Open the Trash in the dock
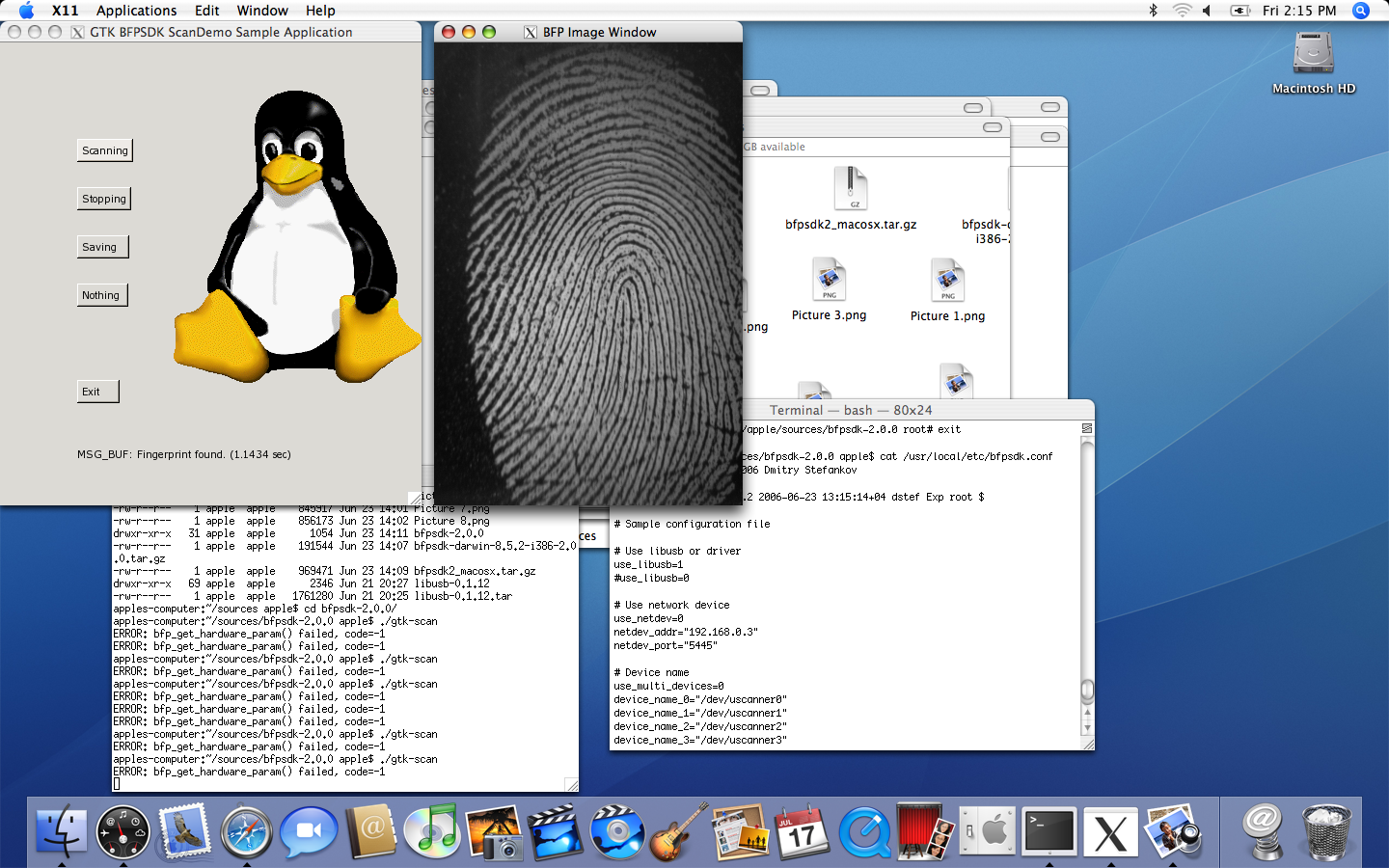1389x868 pixels. (x=1326, y=831)
